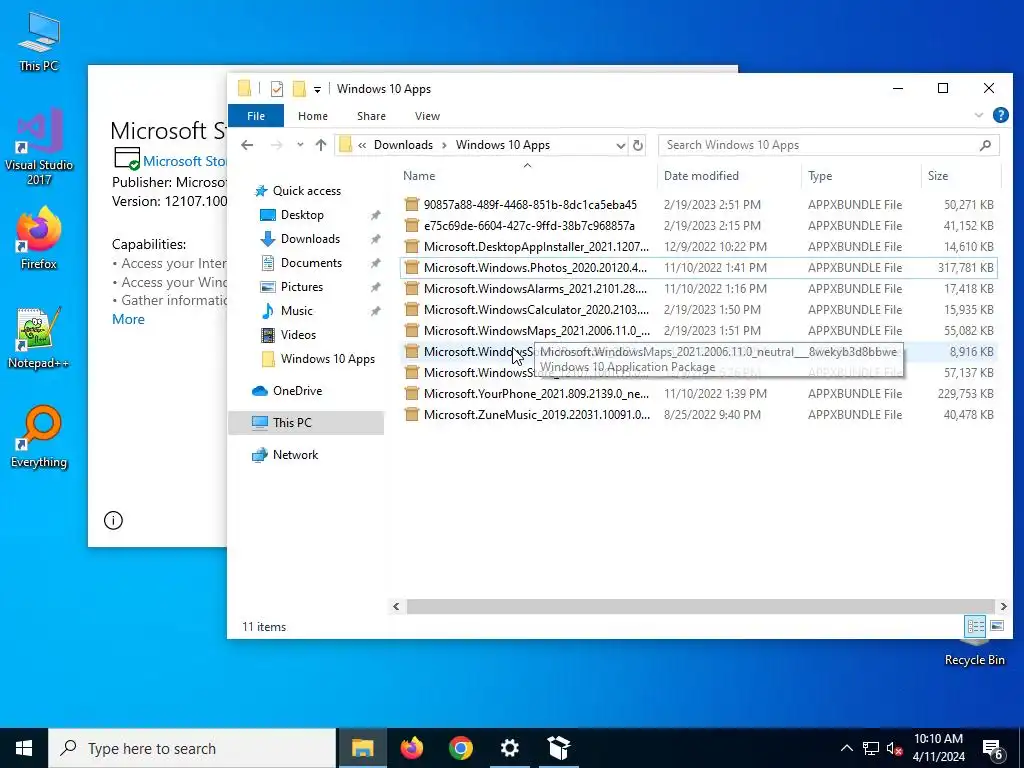Click the Properties quick access icon
Image resolution: width=1024 pixels, height=768 pixels.
click(277, 89)
